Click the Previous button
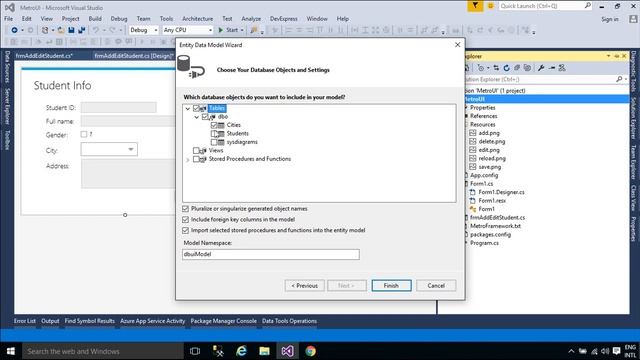This screenshot has width=640, height=360. pyautogui.click(x=304, y=286)
